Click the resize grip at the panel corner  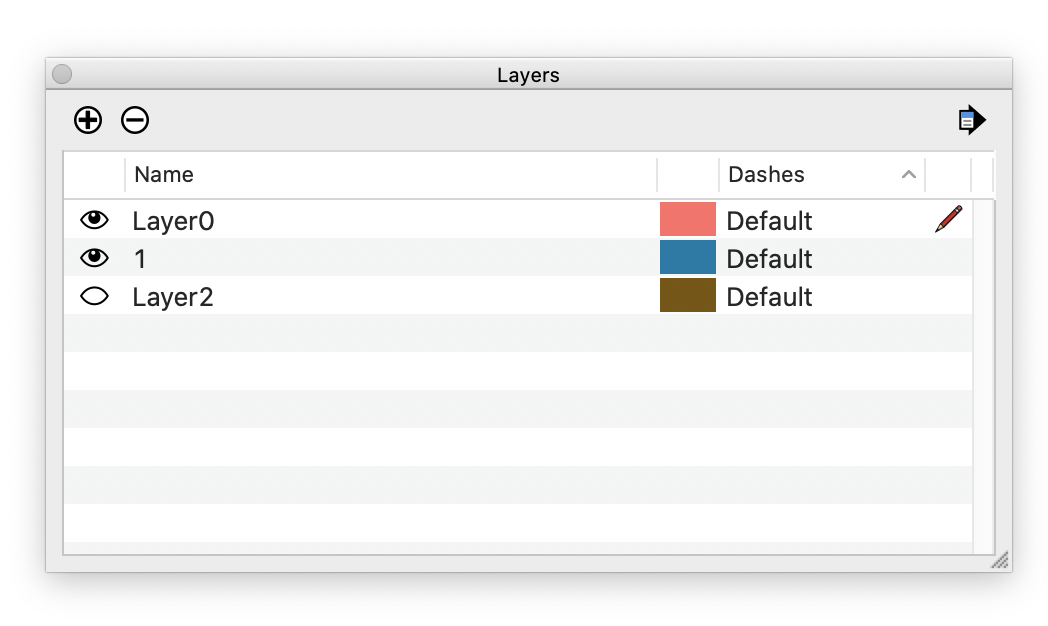[1000, 561]
